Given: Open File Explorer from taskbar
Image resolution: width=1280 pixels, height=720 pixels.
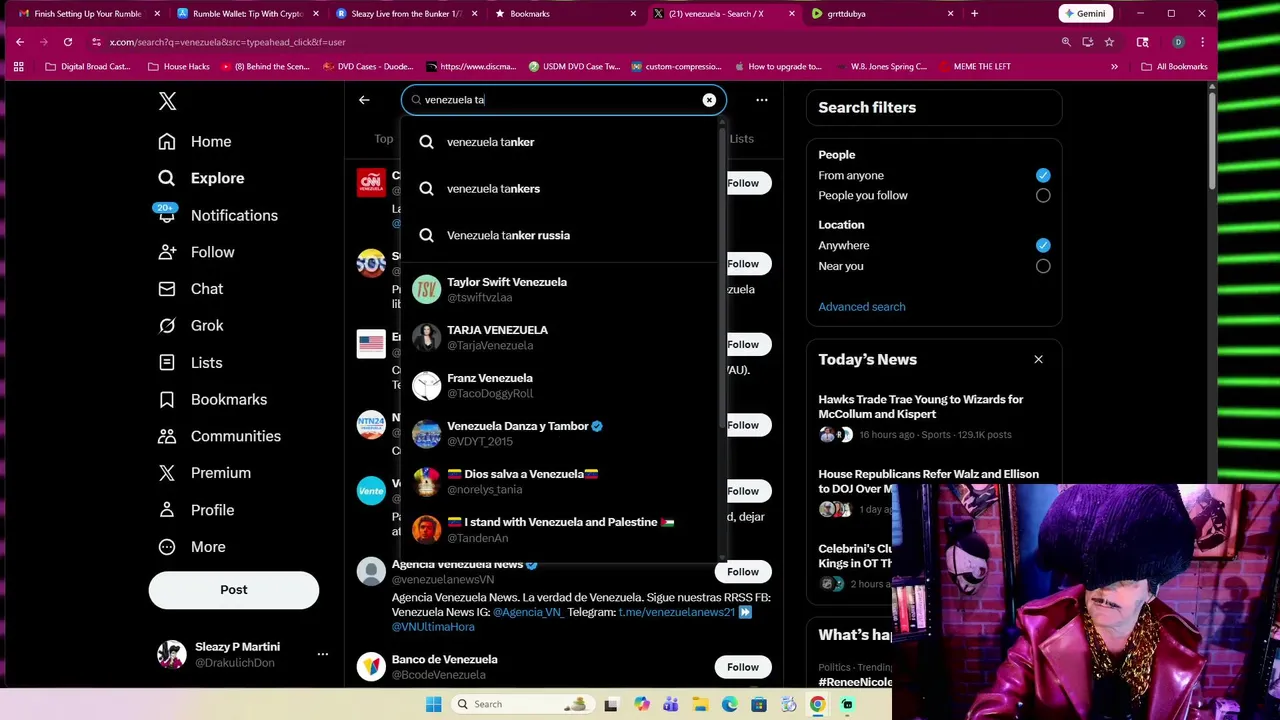Looking at the screenshot, I should click(x=700, y=704).
